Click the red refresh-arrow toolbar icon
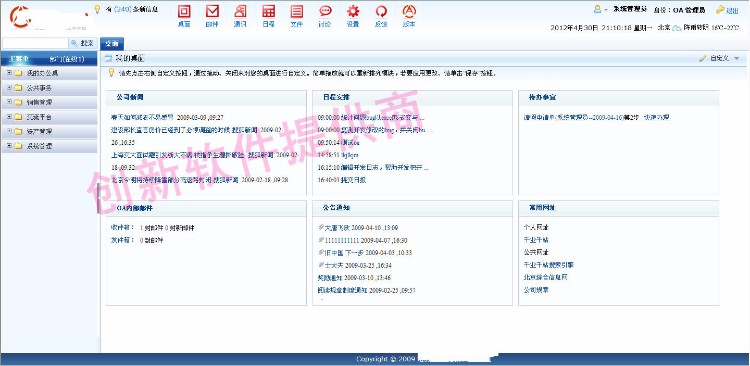The height and width of the screenshot is (366, 750). (381, 11)
